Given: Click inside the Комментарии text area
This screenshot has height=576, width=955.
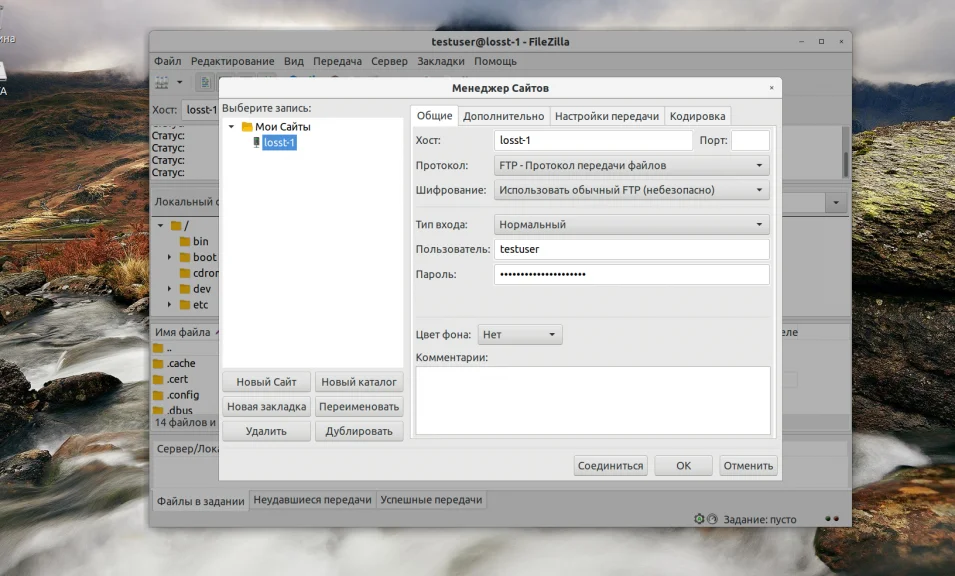Looking at the screenshot, I should pos(593,400).
